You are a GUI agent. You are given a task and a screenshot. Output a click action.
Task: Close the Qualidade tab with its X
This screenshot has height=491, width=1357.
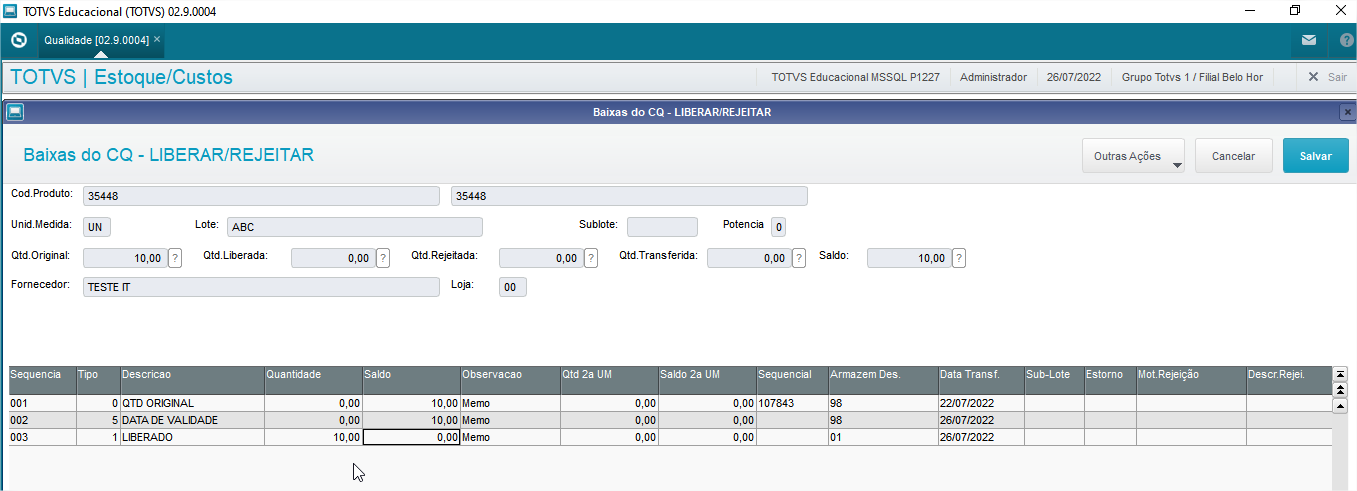tap(157, 39)
